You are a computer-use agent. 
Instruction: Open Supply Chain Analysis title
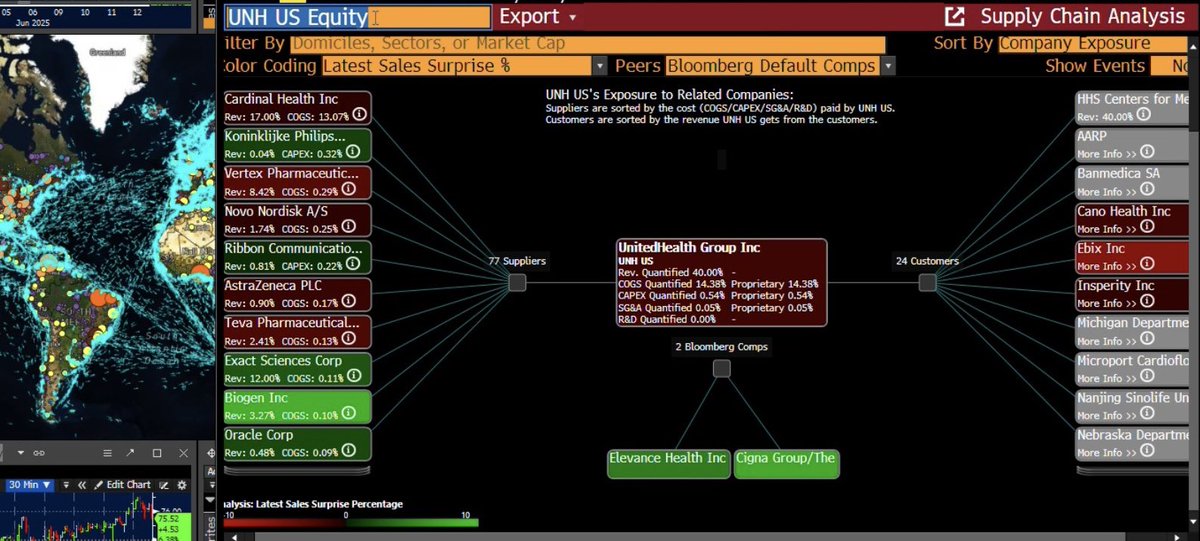(1082, 17)
